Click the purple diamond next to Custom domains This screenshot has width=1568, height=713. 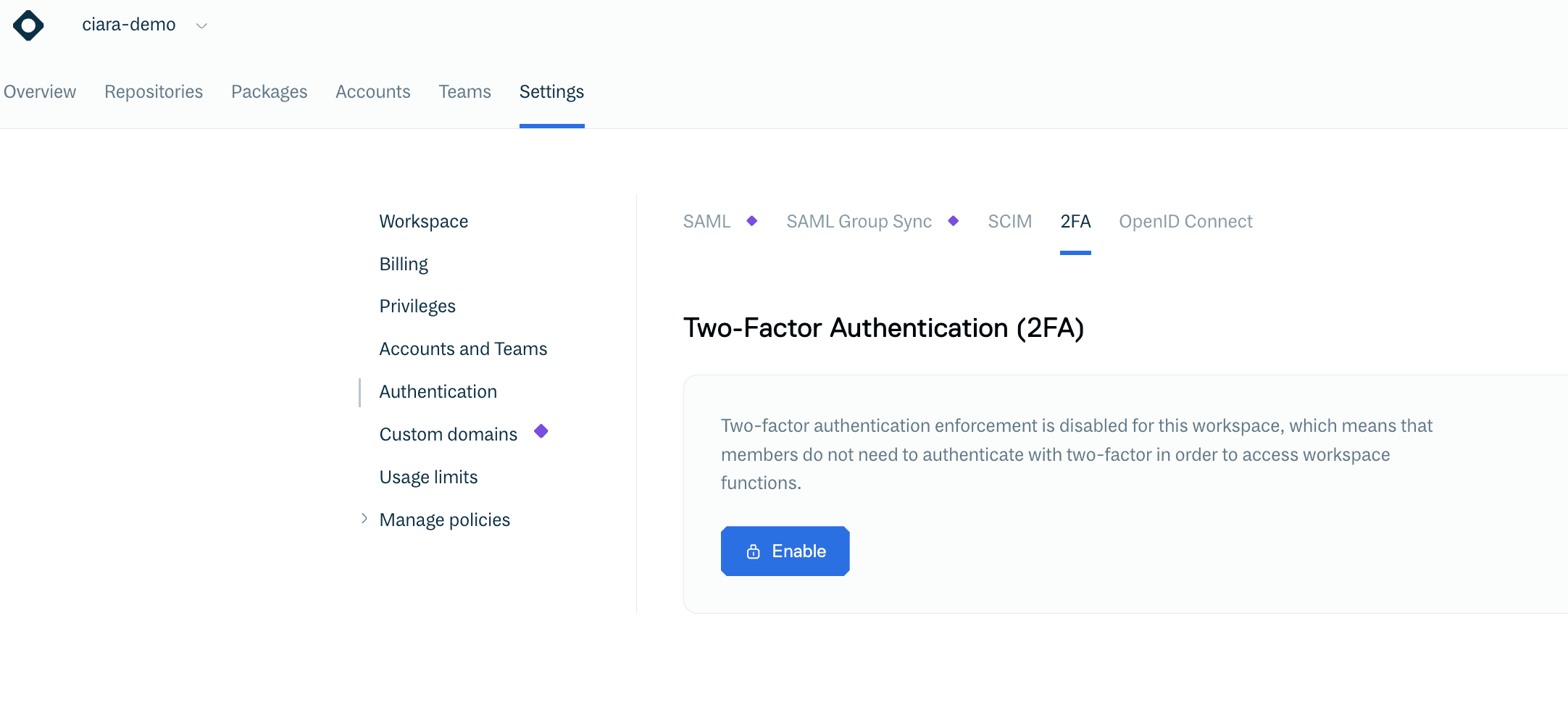coord(541,432)
